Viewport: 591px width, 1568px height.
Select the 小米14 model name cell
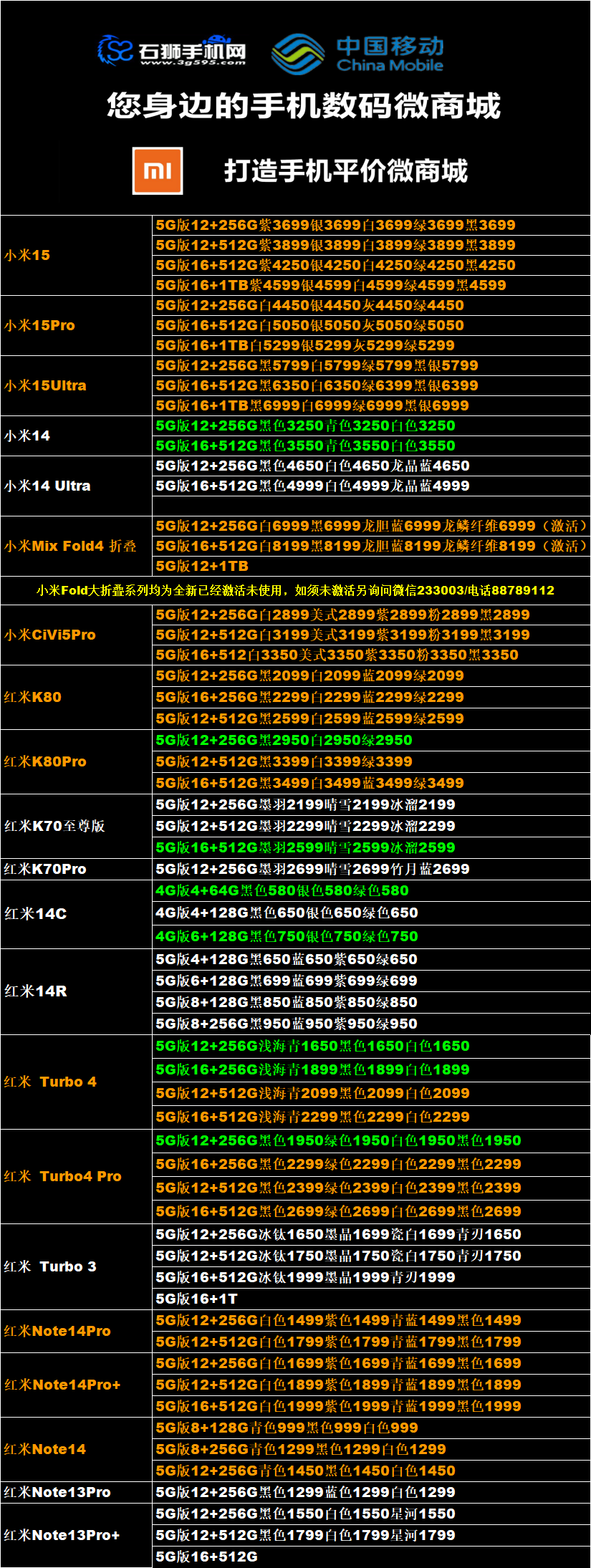coord(77,436)
